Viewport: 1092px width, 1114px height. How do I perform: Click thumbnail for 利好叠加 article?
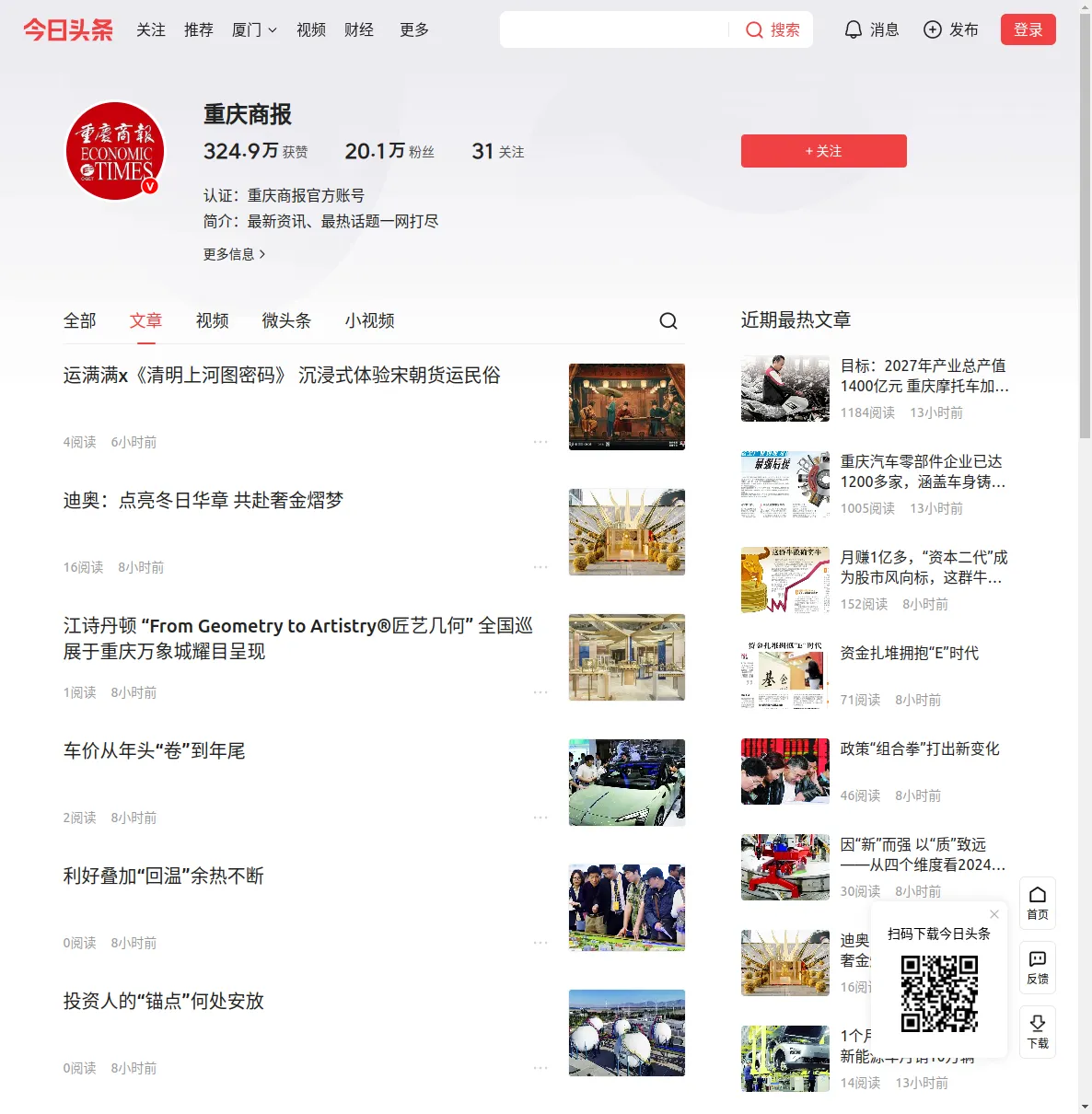(627, 908)
